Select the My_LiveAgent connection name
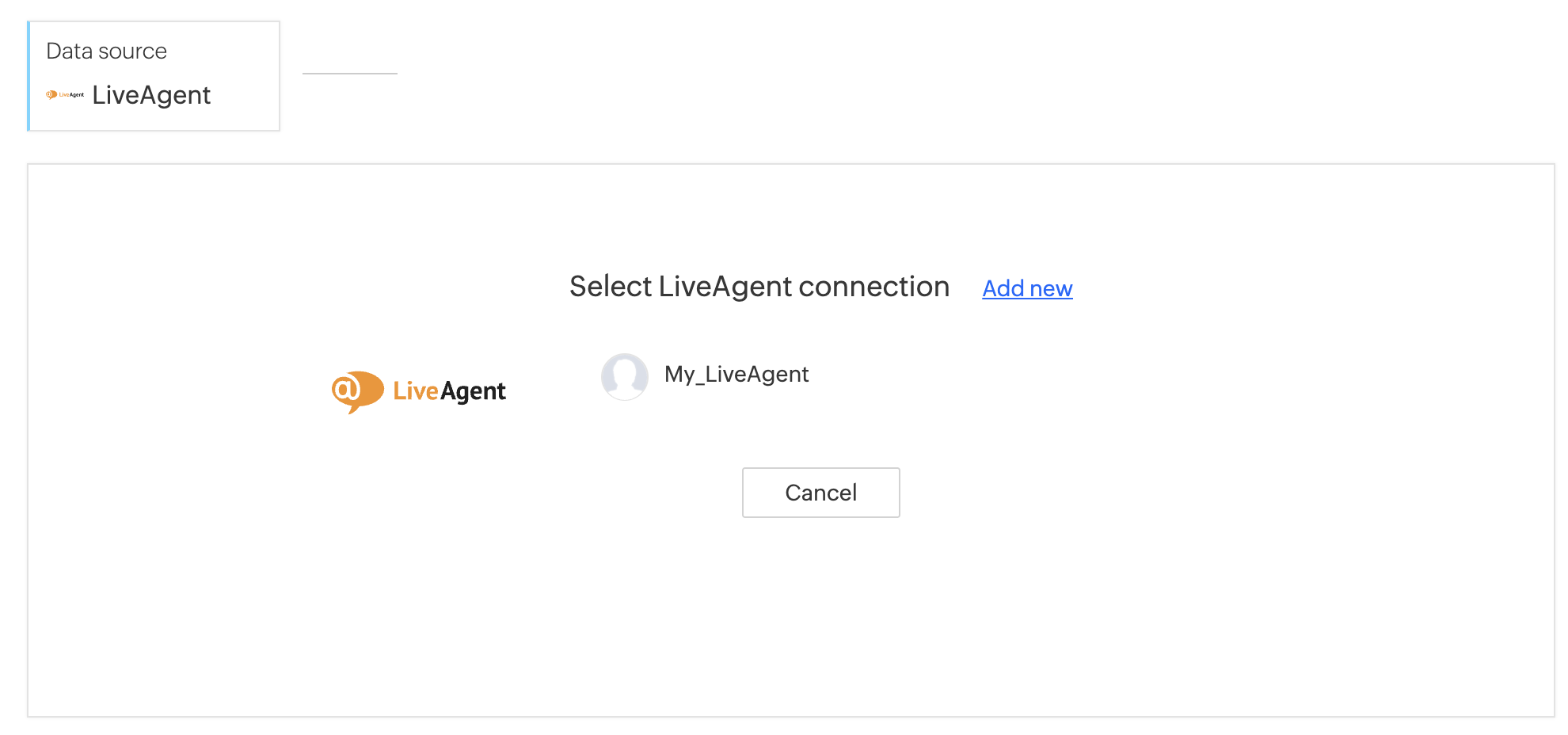1568x735 pixels. (x=736, y=374)
